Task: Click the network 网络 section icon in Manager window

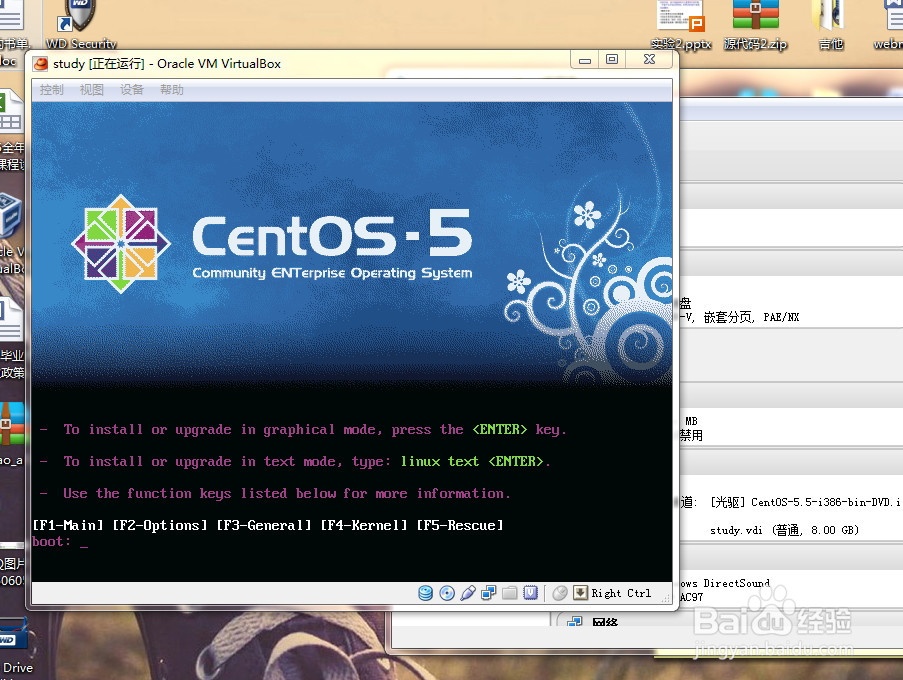Action: 574,622
